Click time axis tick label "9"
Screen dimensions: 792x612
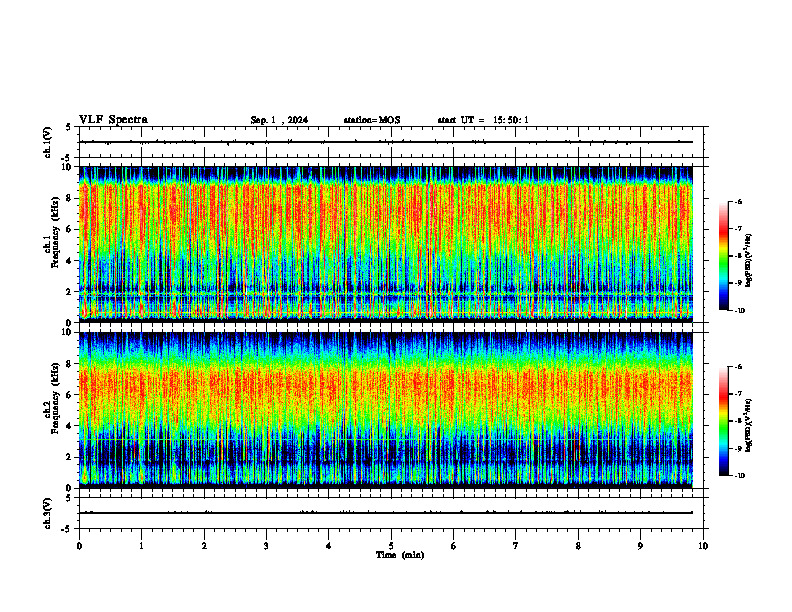(640, 546)
